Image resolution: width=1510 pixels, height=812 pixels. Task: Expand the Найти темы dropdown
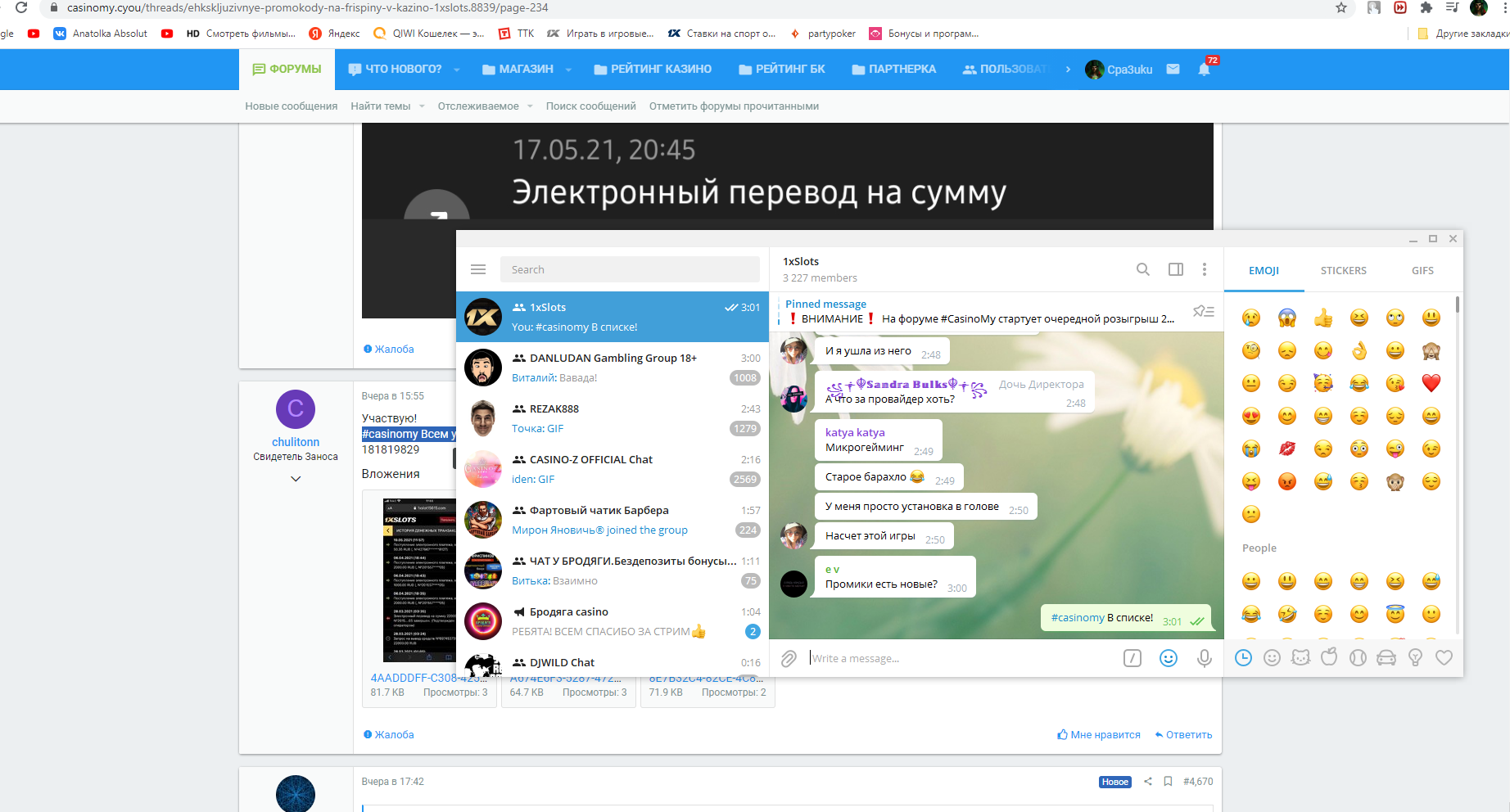422,106
